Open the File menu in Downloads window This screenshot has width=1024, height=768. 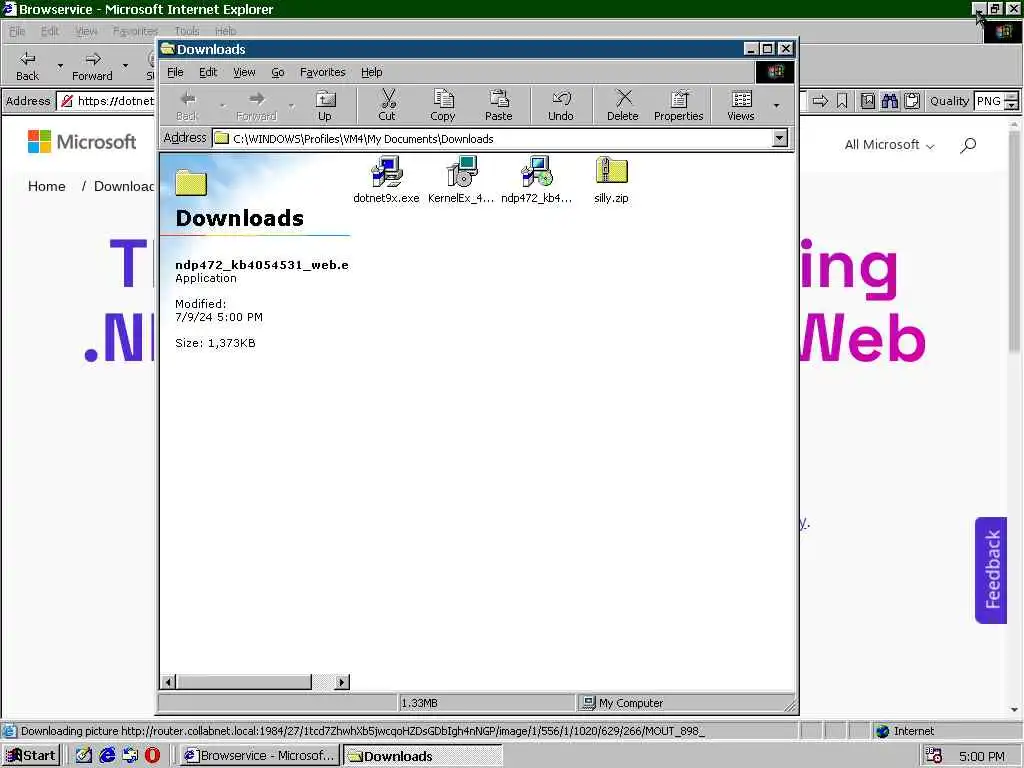(175, 72)
